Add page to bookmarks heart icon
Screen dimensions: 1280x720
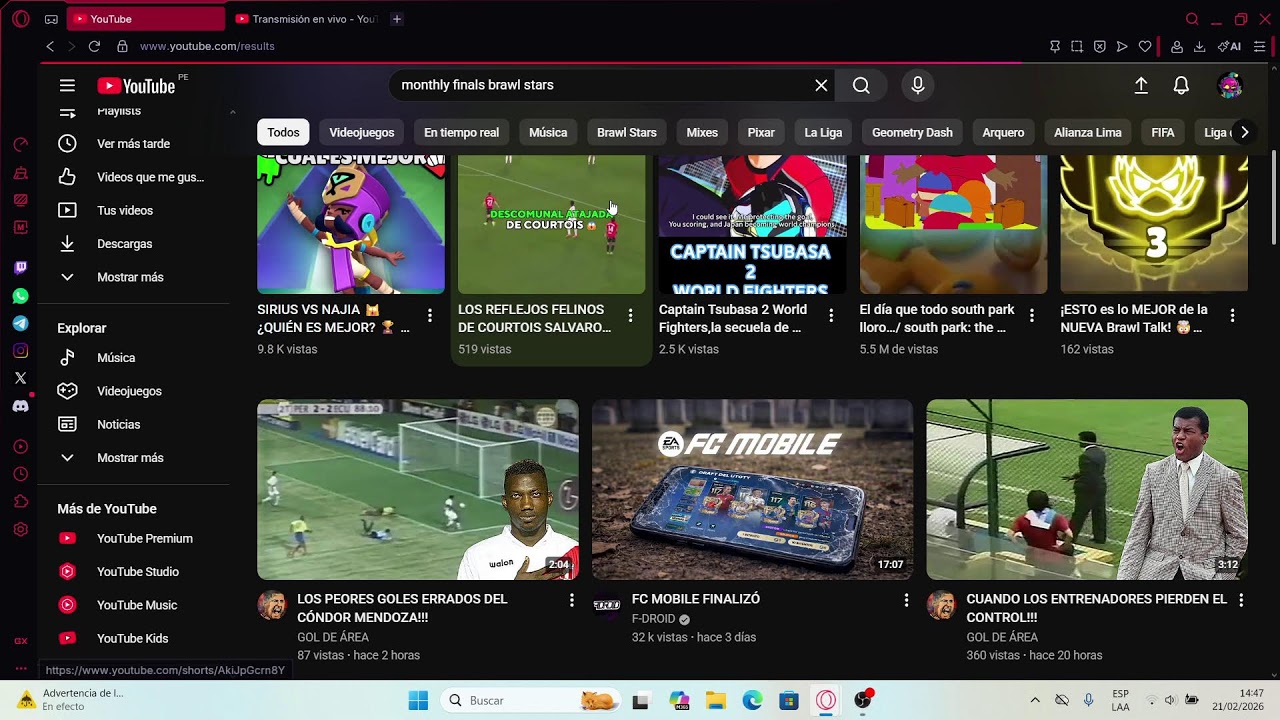point(1145,46)
